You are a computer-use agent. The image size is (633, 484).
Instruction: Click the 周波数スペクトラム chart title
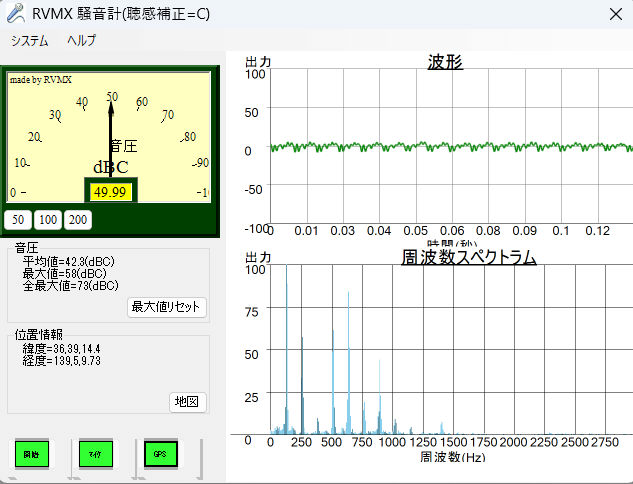(x=469, y=258)
